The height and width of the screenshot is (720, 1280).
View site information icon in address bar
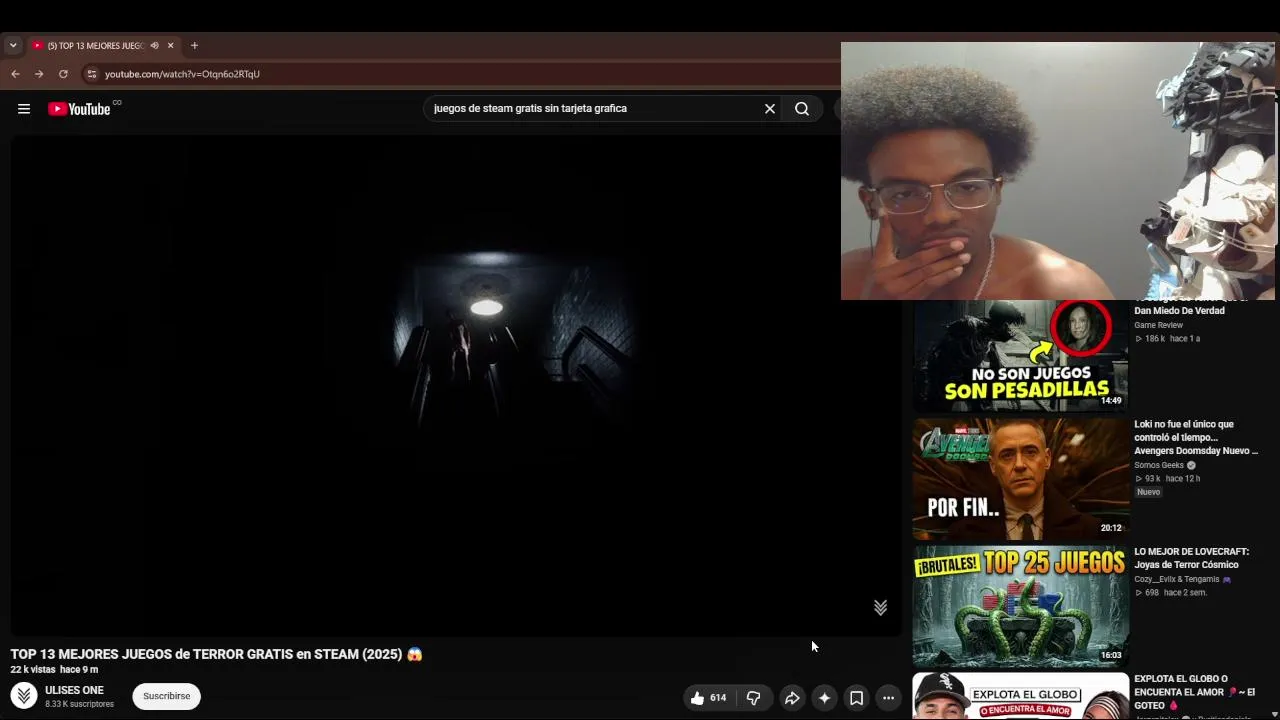coord(91,74)
